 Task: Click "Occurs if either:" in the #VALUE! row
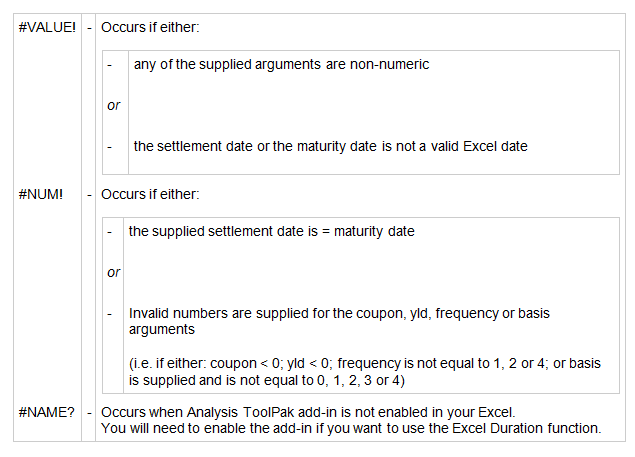click(150, 27)
